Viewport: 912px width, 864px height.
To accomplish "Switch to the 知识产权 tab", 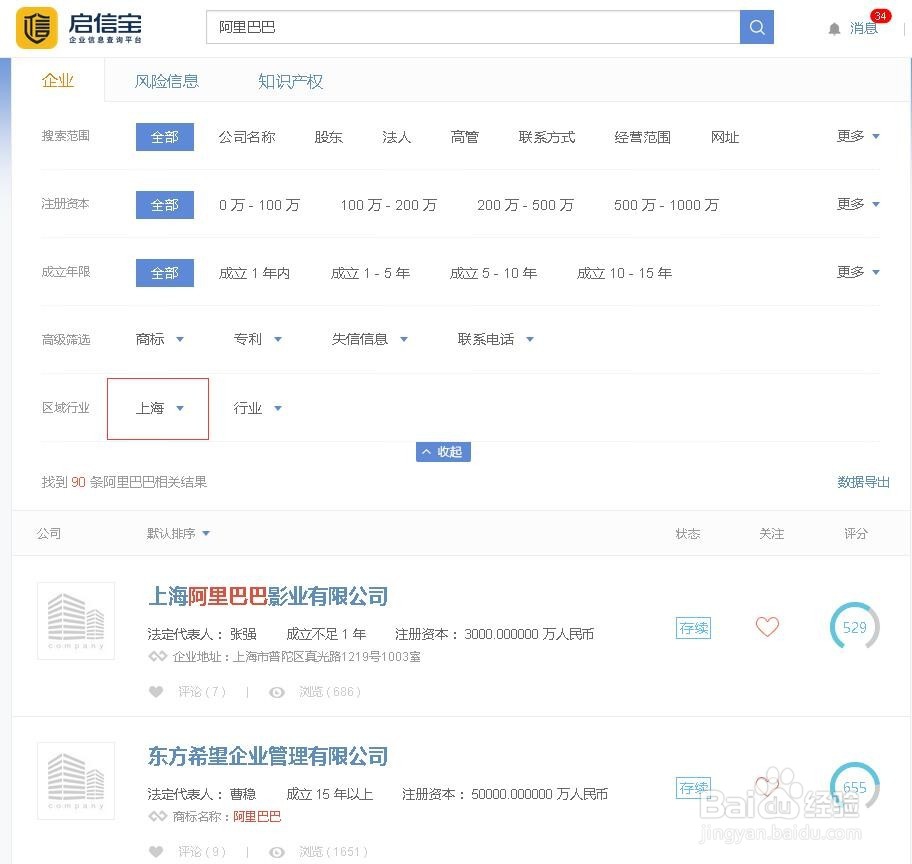I will (x=290, y=81).
